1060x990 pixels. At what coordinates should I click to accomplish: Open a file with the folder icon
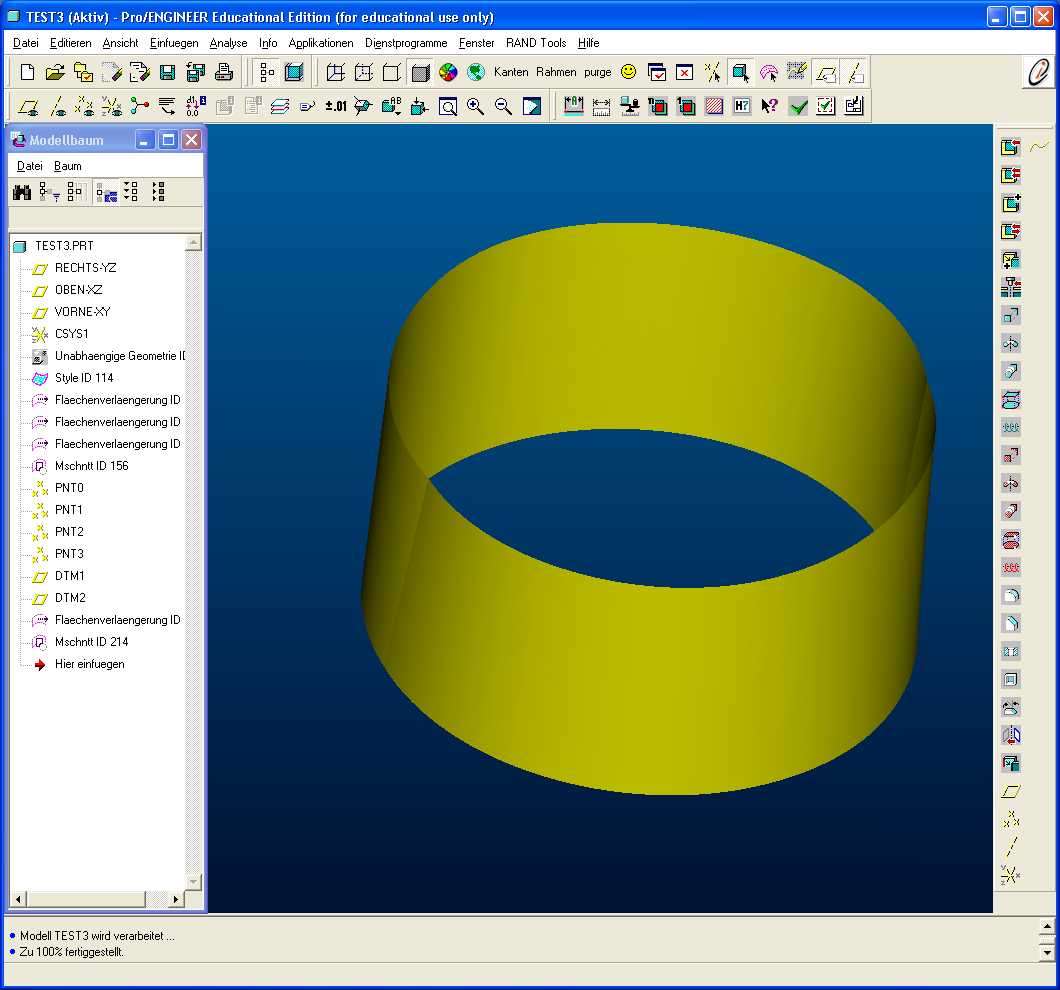55,72
